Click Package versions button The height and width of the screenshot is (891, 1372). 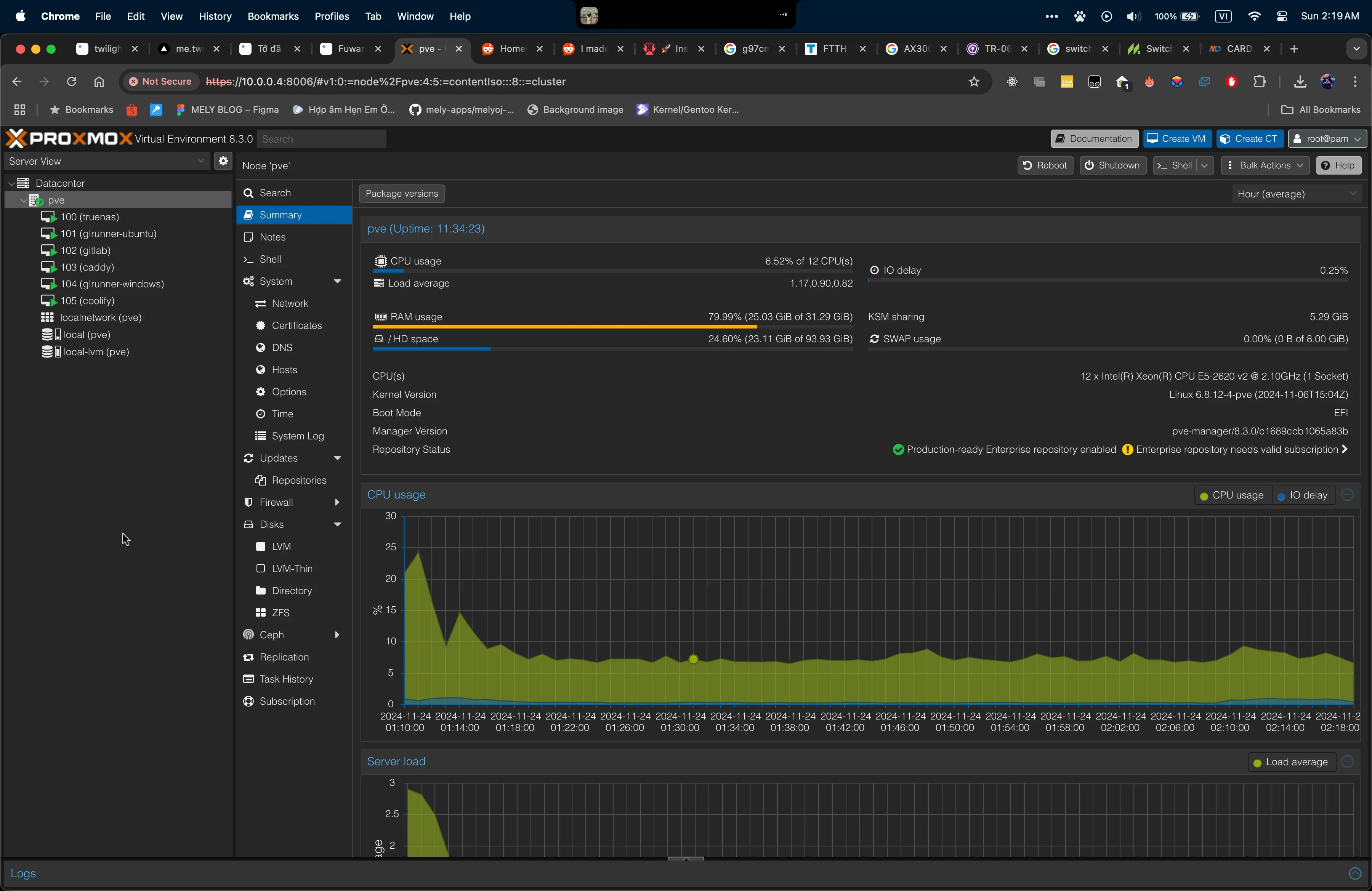[402, 194]
